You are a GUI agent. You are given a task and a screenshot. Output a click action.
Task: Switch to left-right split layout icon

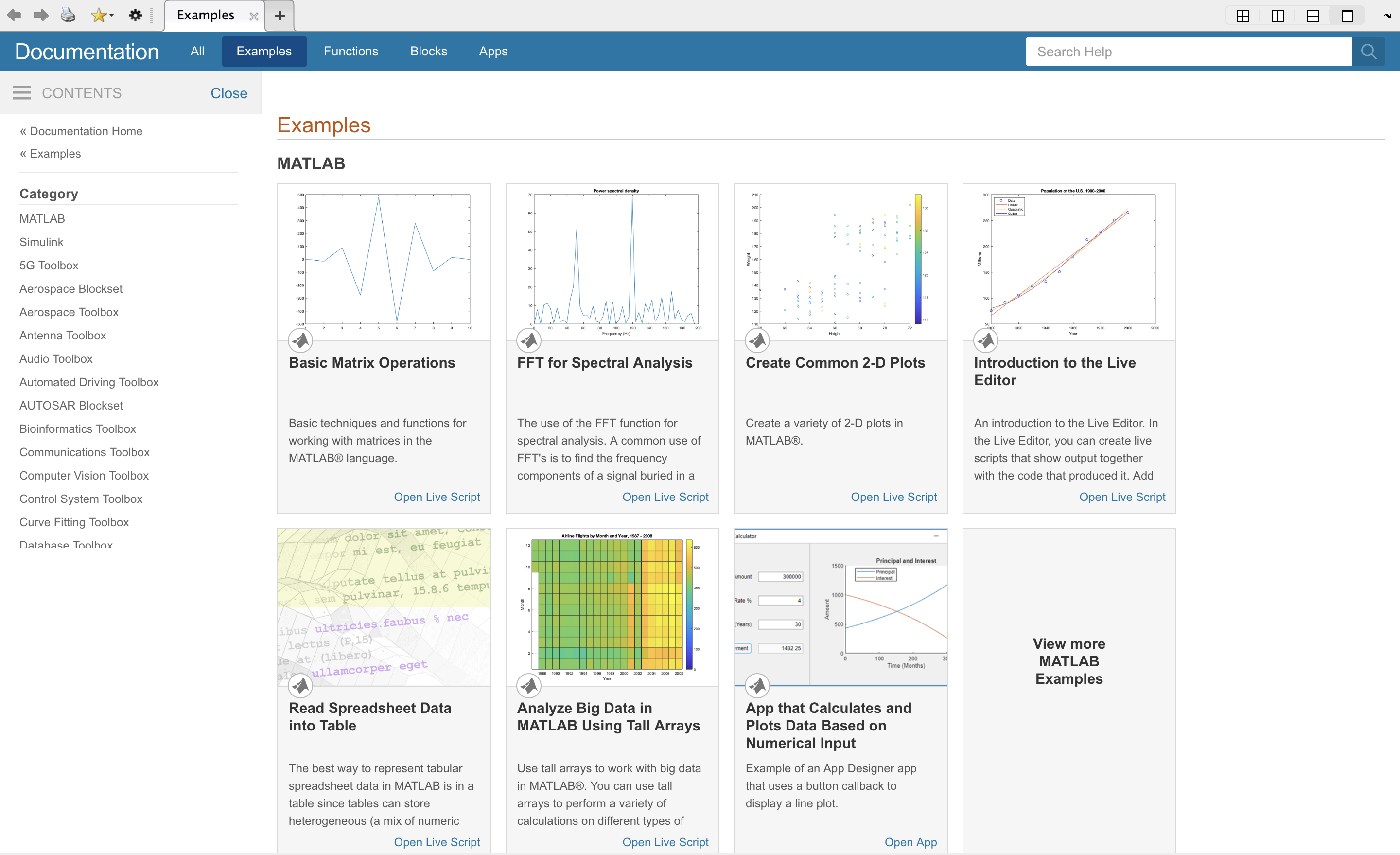[x=1277, y=16]
